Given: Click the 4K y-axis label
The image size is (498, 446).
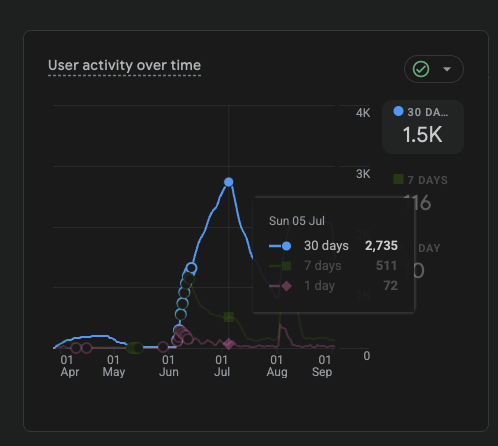Looking at the screenshot, I should pos(363,113).
